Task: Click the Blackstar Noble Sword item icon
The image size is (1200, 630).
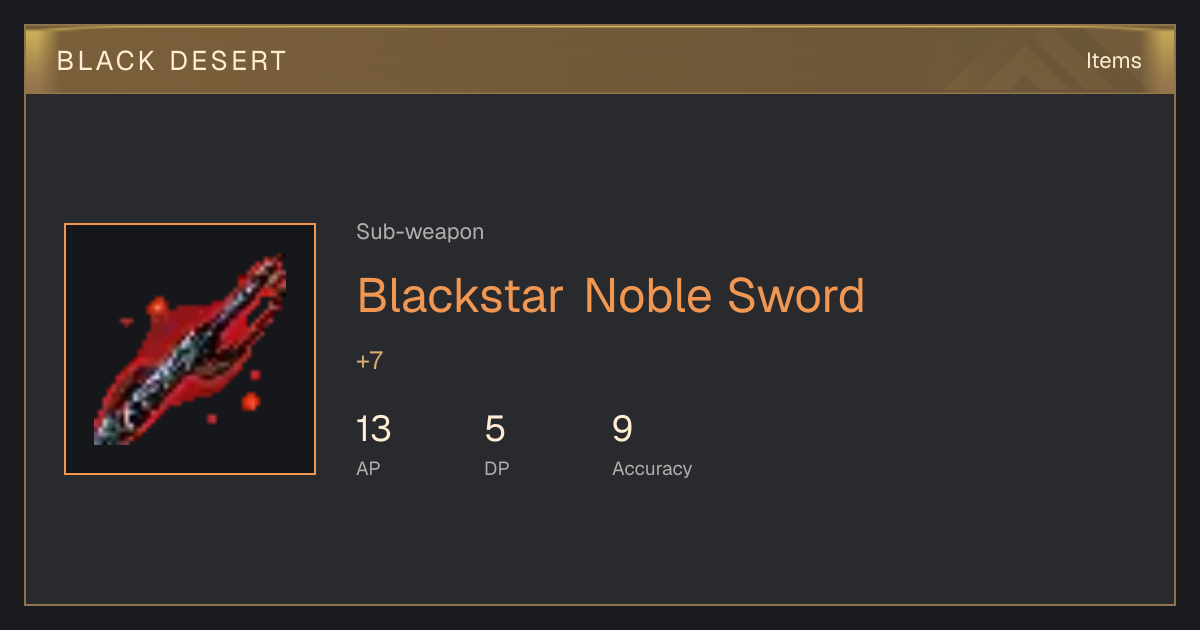Action: [190, 349]
